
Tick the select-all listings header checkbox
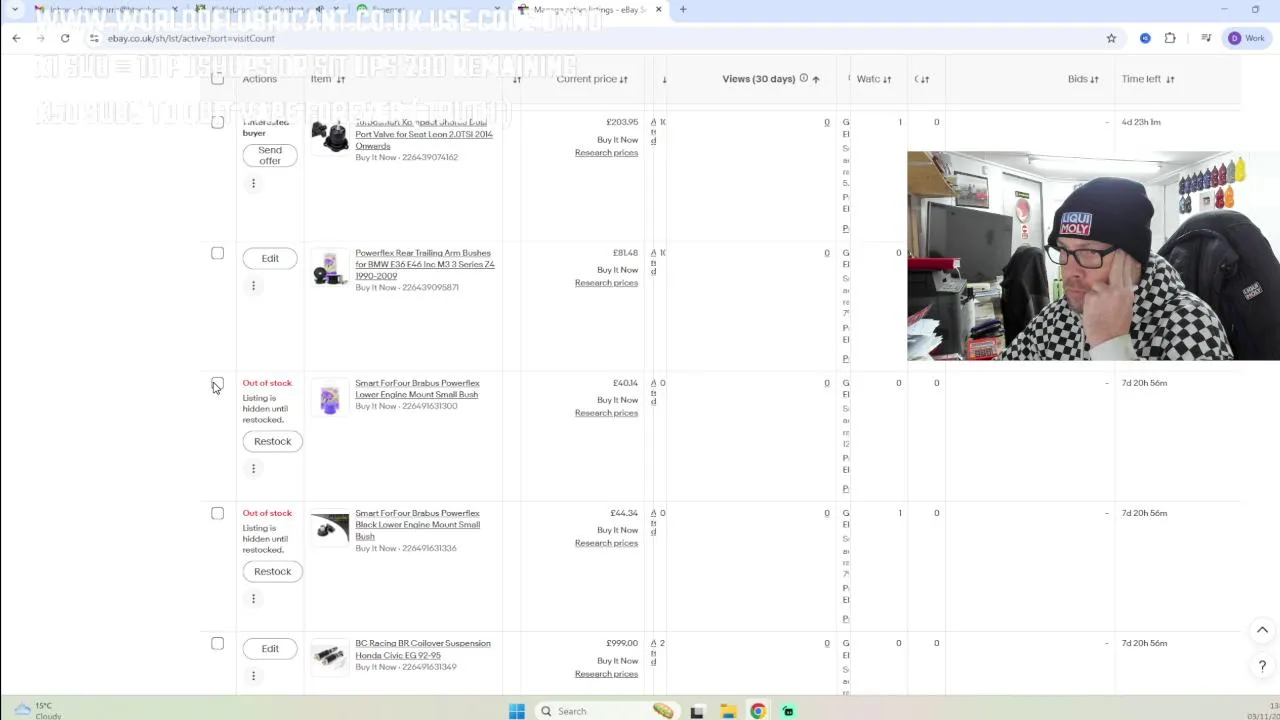coord(217,78)
